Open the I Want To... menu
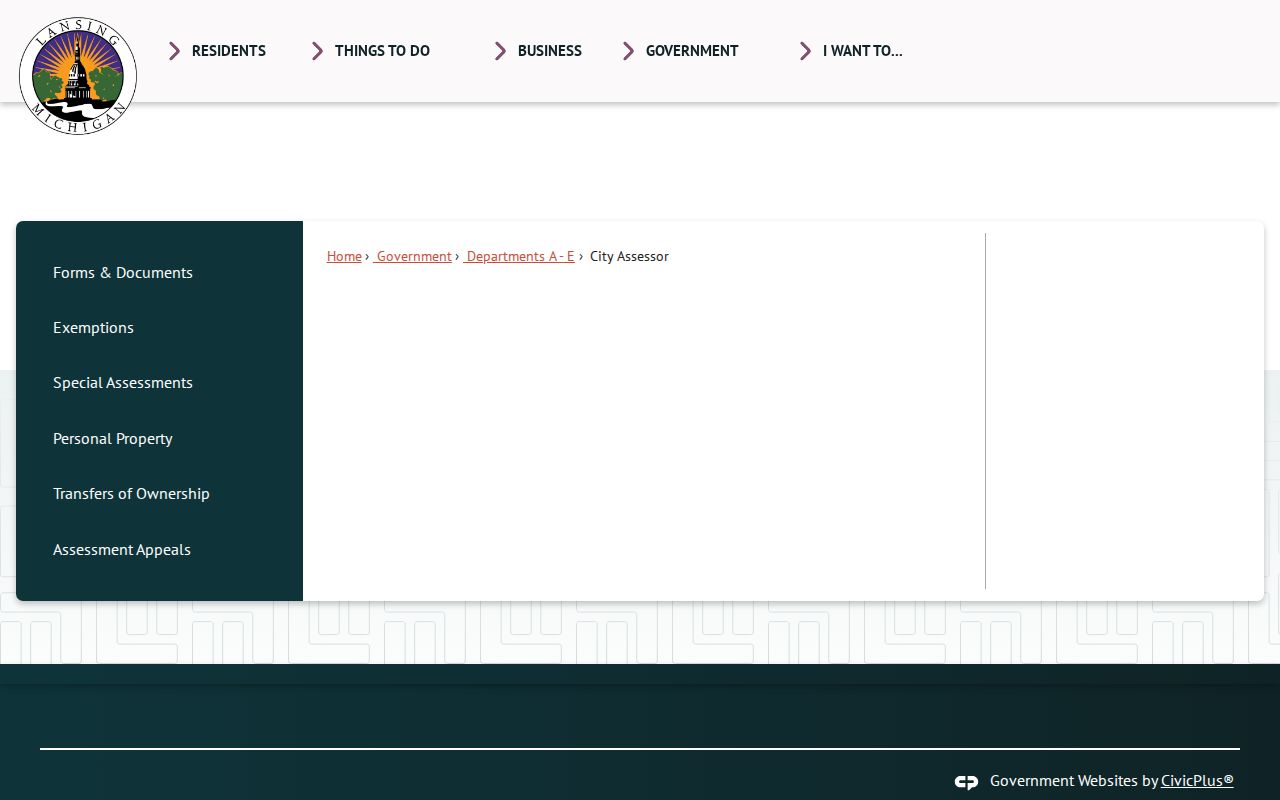The width and height of the screenshot is (1280, 800). (x=863, y=51)
